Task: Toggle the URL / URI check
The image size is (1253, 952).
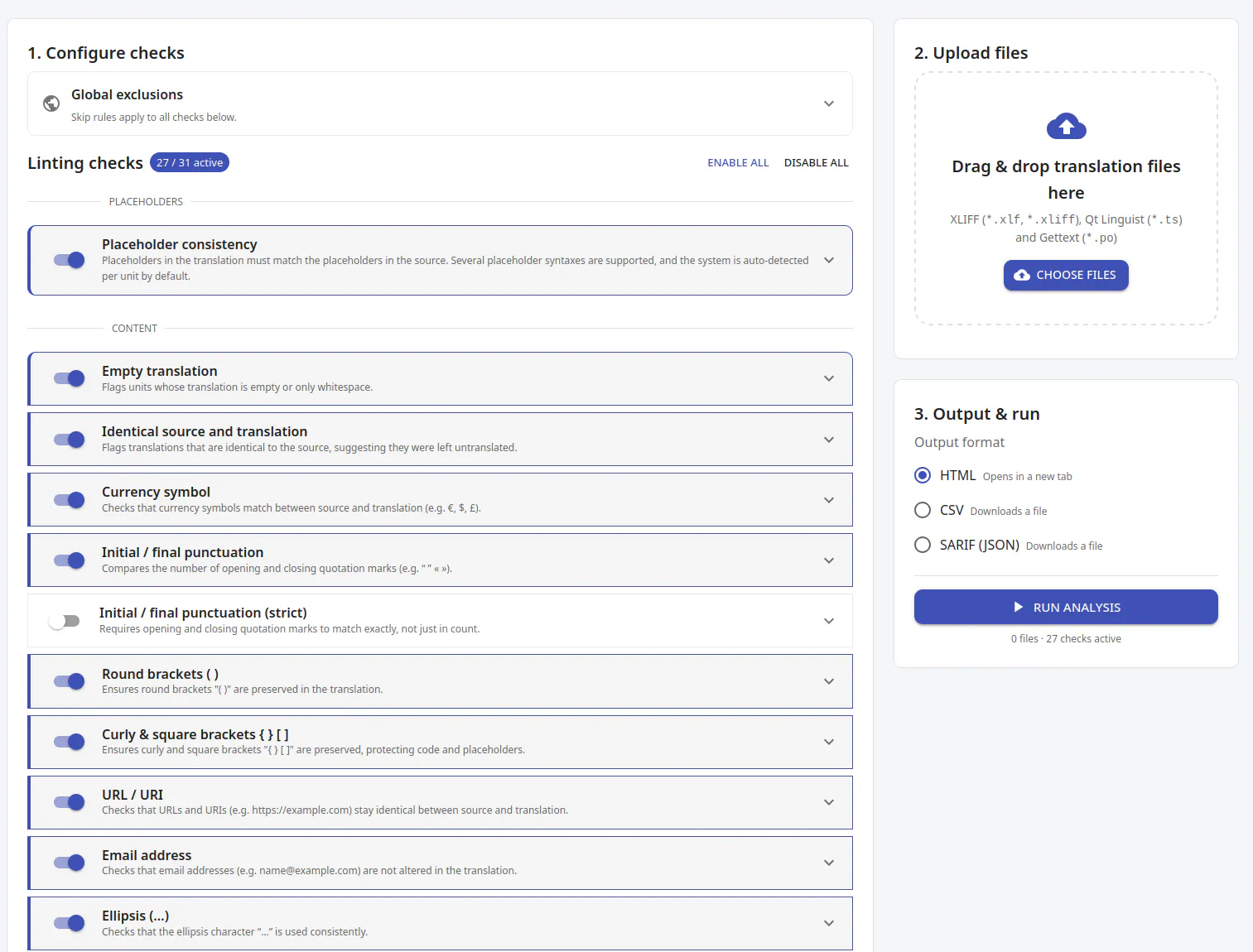Action: tap(70, 802)
